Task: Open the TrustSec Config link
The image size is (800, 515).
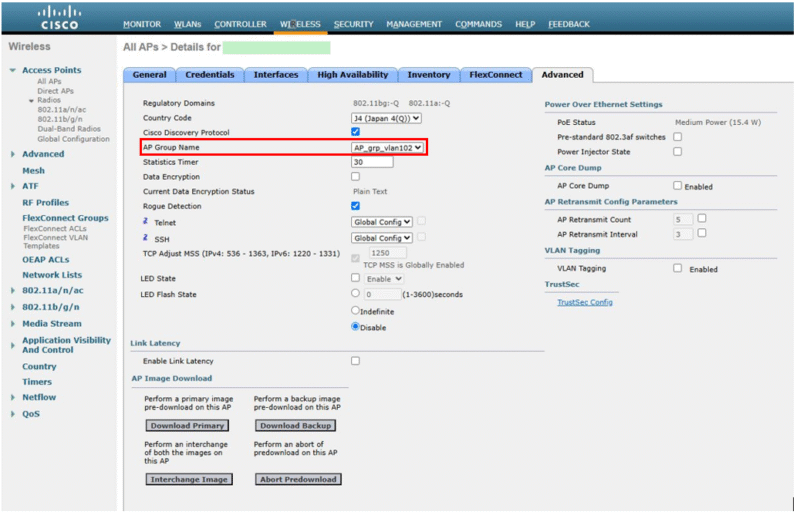Action: (585, 303)
